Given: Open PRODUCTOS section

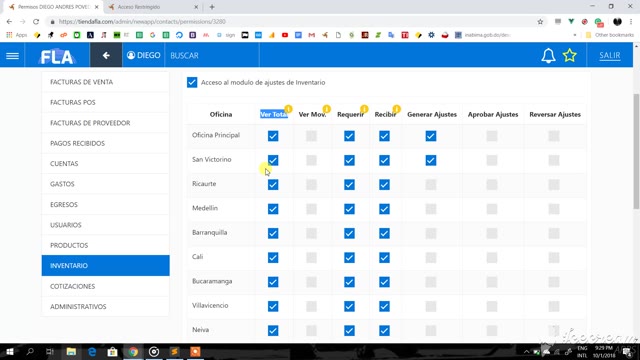Looking at the screenshot, I should pyautogui.click(x=105, y=245).
